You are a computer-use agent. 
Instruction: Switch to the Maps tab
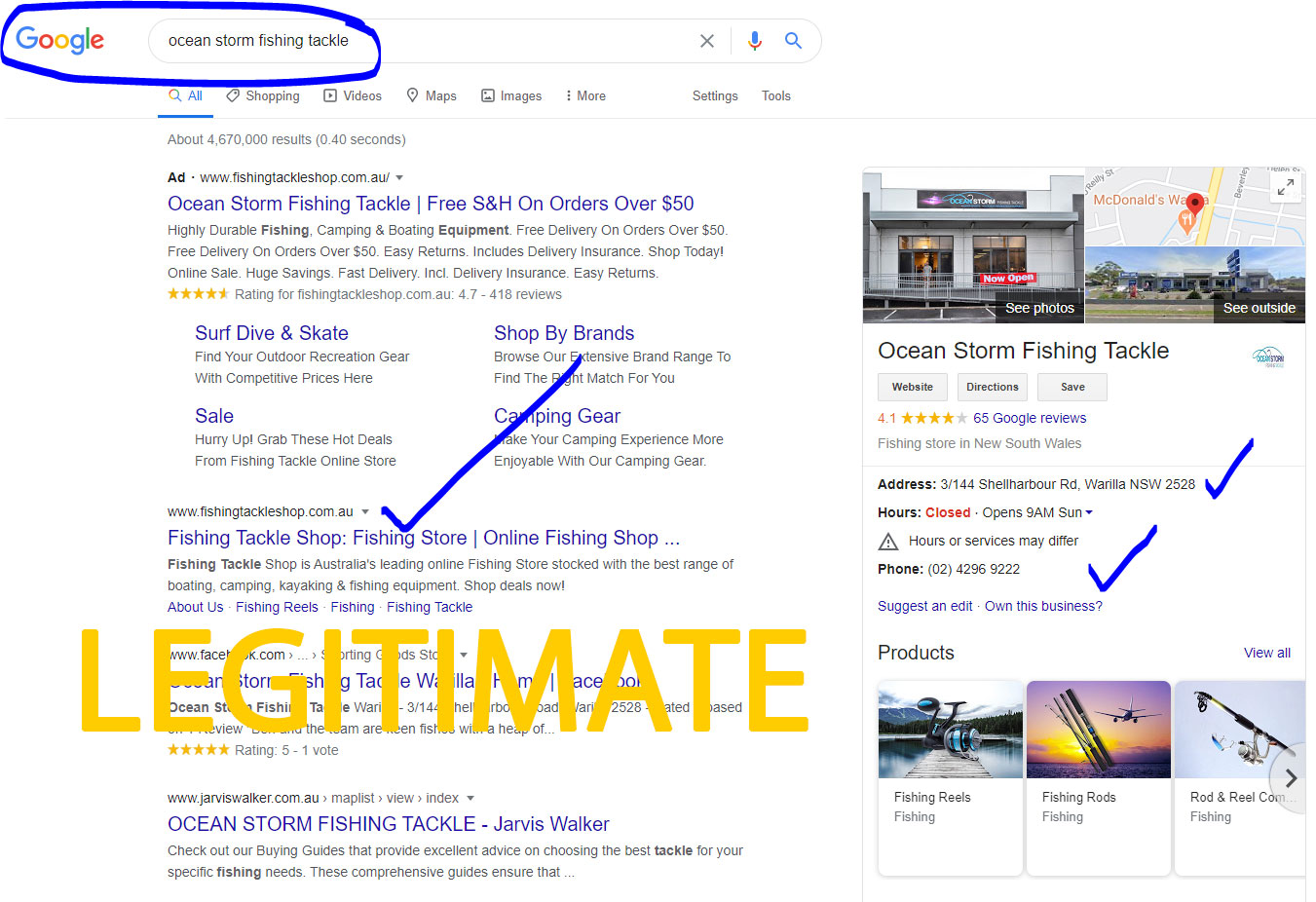coord(432,95)
